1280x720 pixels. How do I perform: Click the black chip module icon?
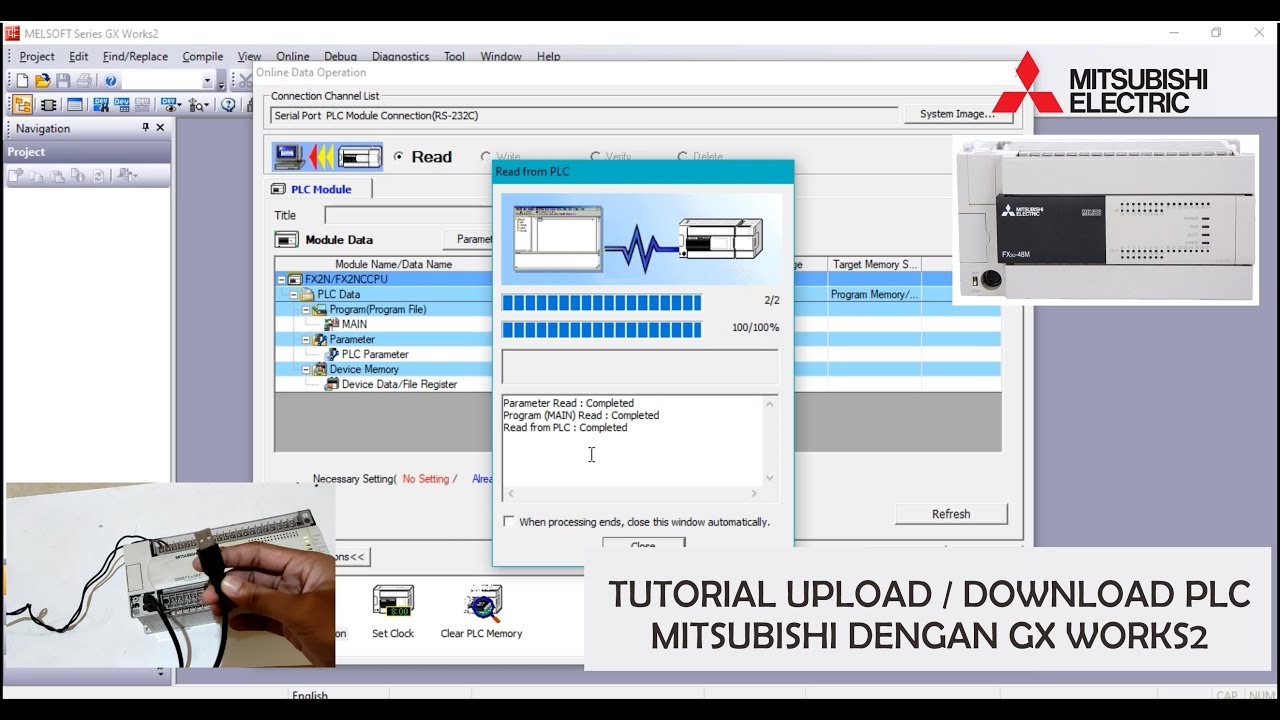click(48, 105)
